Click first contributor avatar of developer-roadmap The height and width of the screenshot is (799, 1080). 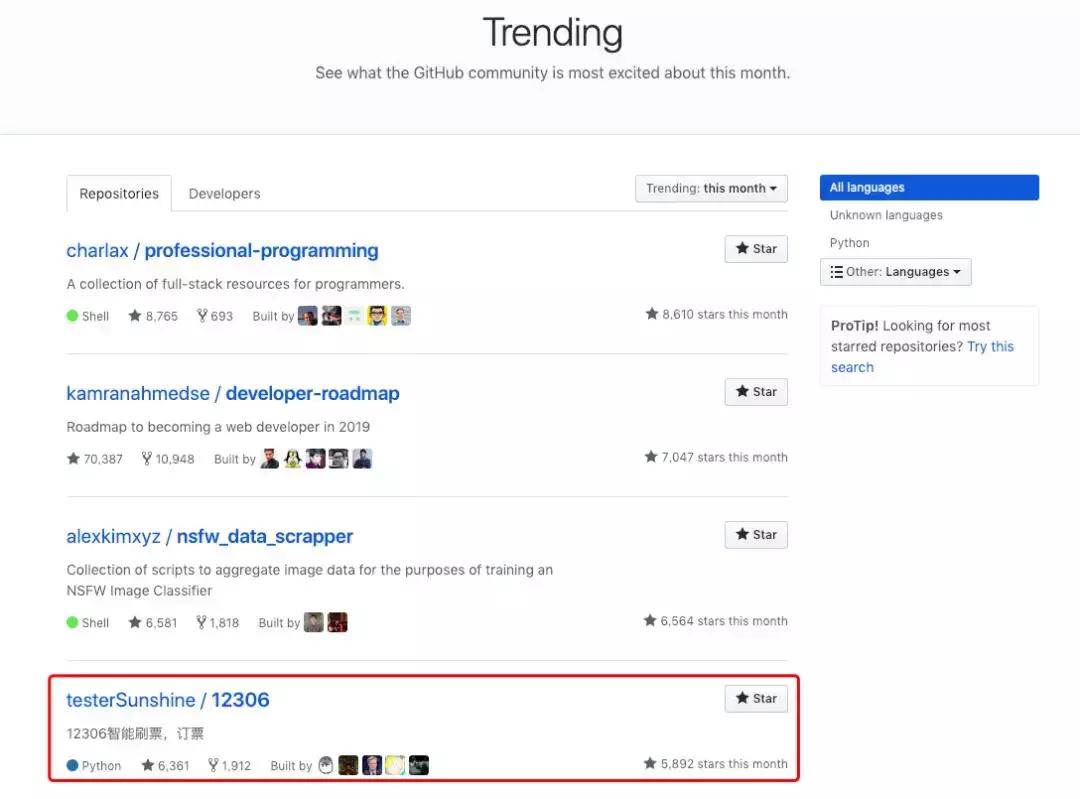click(269, 459)
